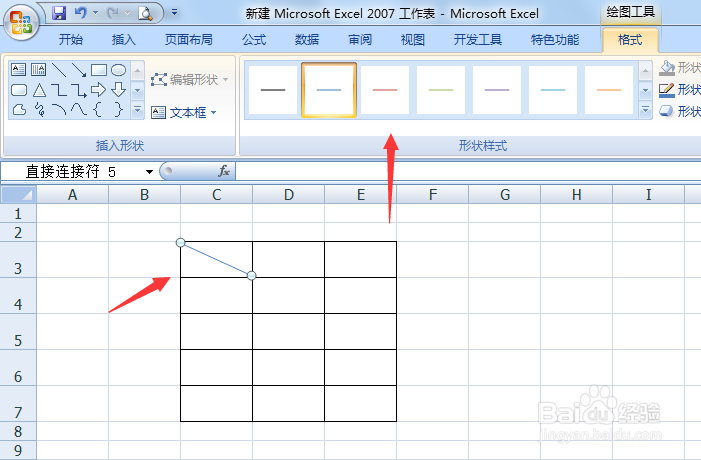Select the horizontal text box shape

pos(18,70)
